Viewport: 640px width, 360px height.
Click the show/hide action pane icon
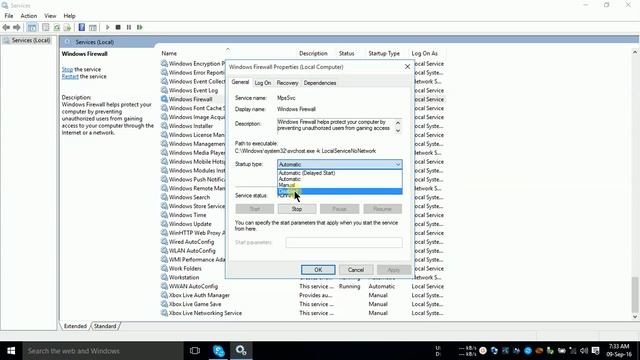coord(93,27)
